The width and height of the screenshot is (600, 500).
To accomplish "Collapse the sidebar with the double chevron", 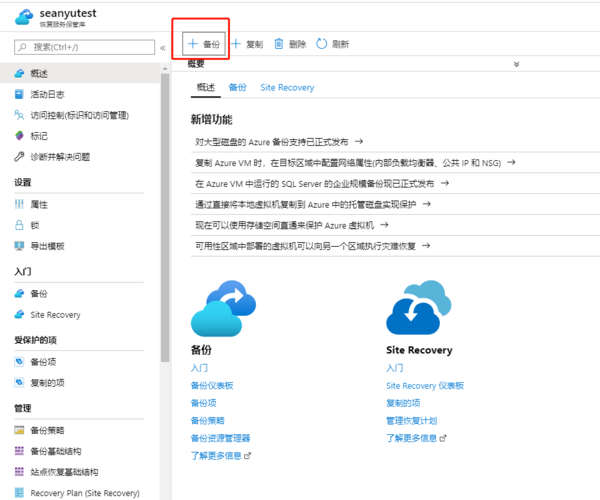I will pos(163,48).
